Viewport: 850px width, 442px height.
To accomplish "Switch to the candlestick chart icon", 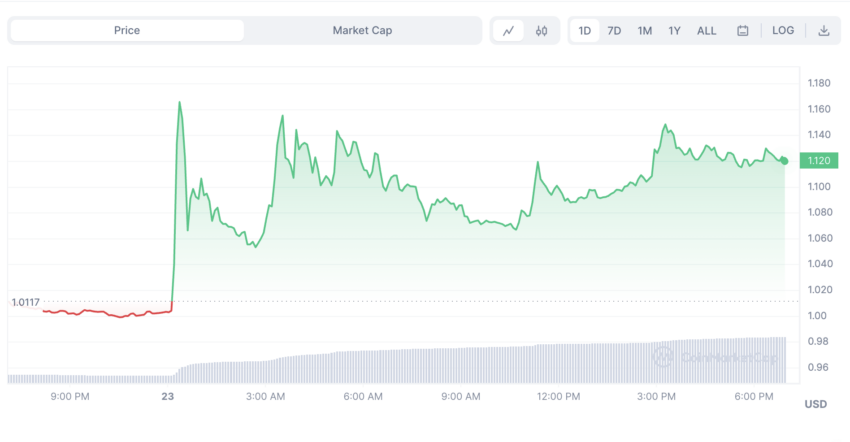I will click(542, 31).
